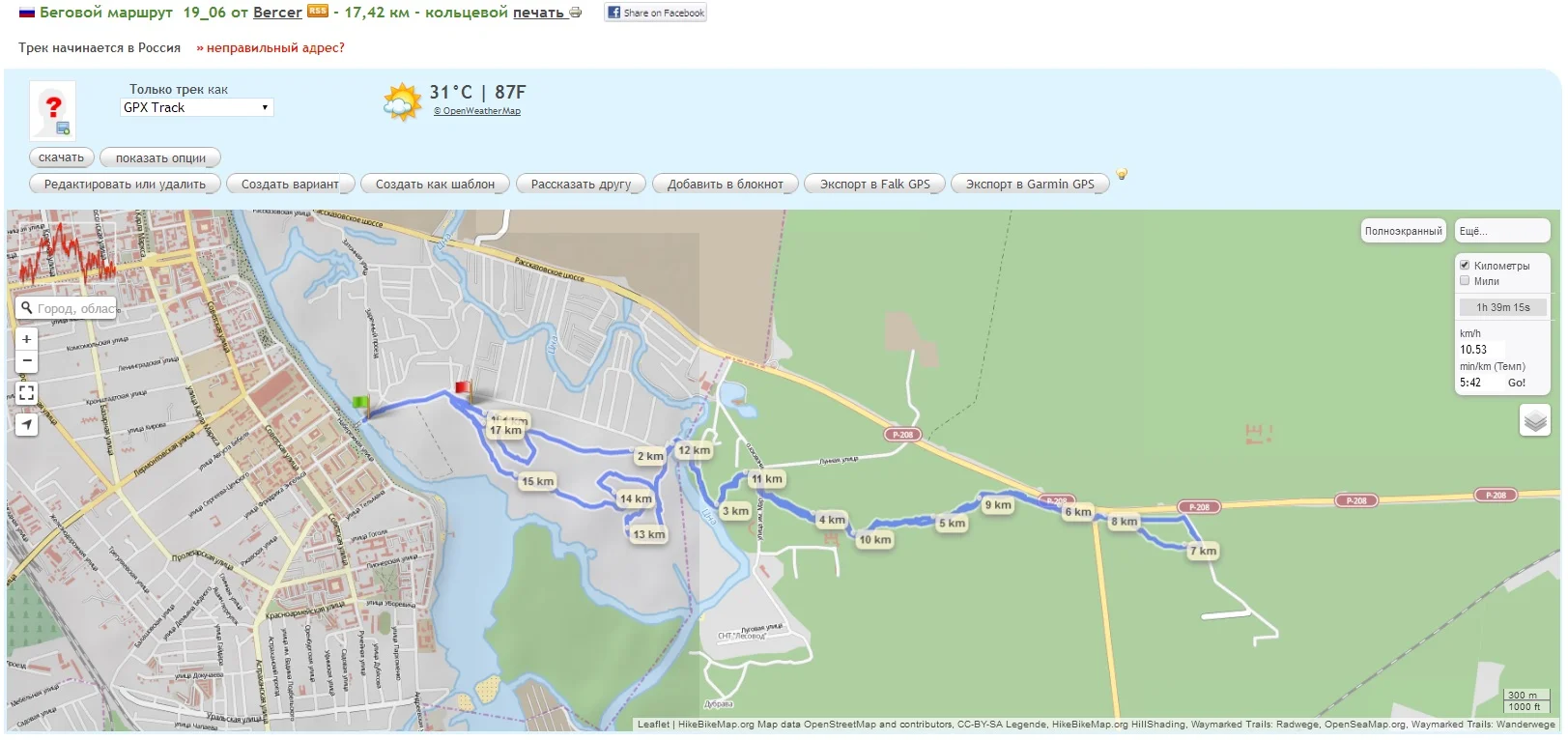The width and height of the screenshot is (1568, 740).
Task: Click the Leaflet attribution link
Action: click(653, 724)
